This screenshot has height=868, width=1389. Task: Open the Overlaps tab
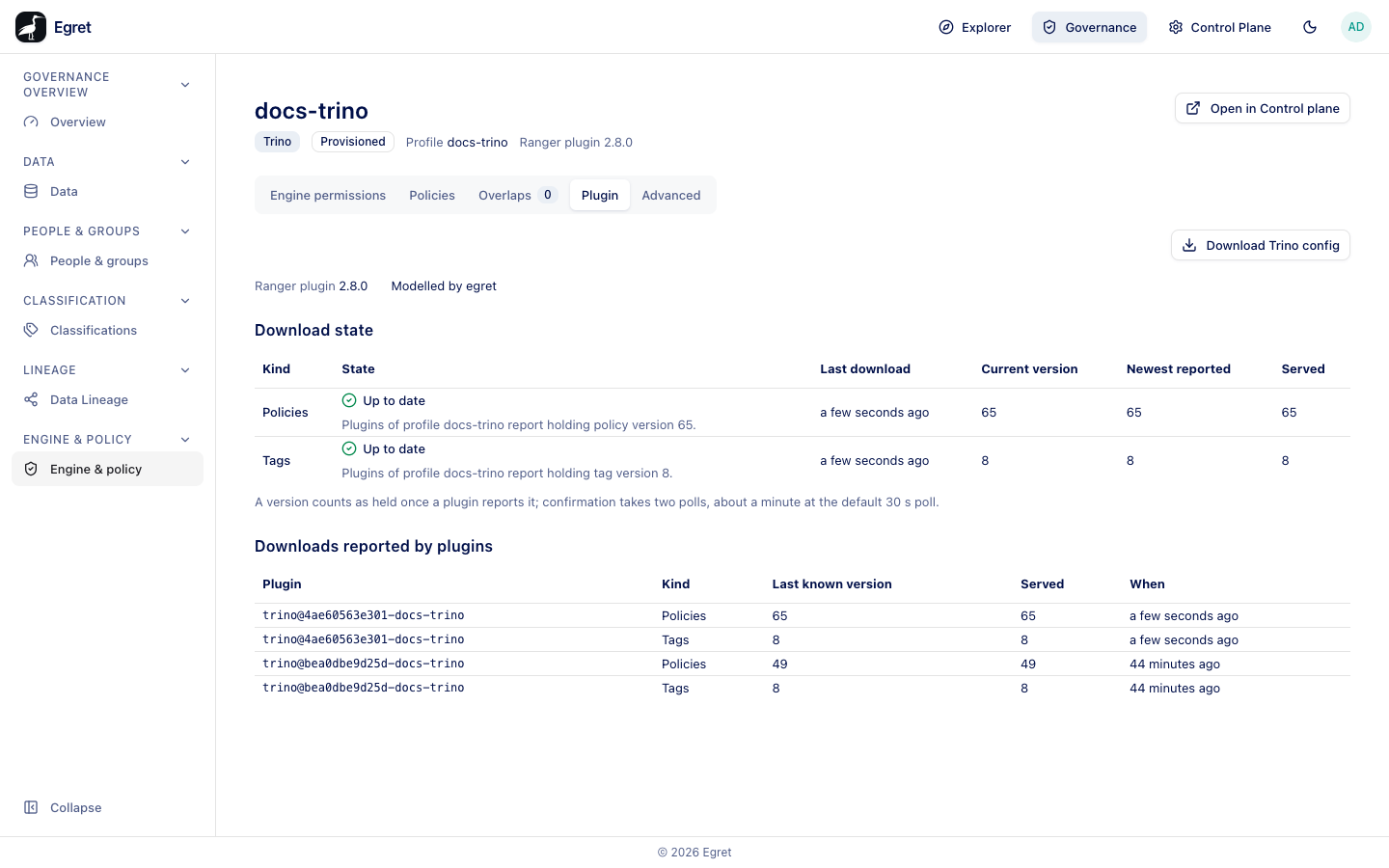(x=517, y=195)
